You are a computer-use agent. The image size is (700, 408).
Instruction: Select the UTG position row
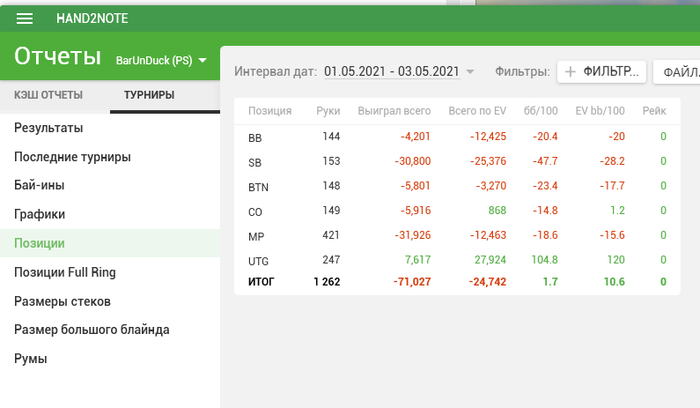click(x=457, y=260)
